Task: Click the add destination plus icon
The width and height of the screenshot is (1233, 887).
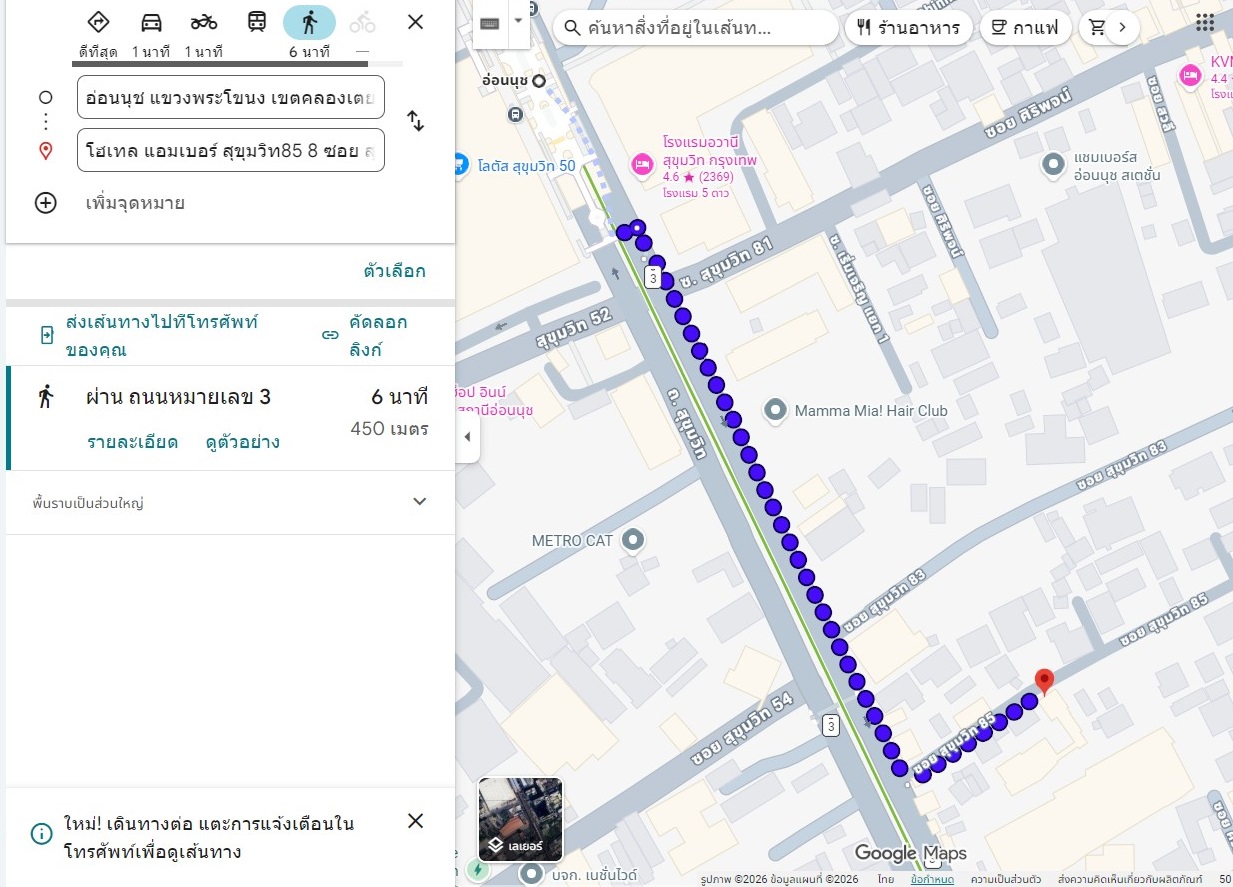Action: pyautogui.click(x=46, y=203)
